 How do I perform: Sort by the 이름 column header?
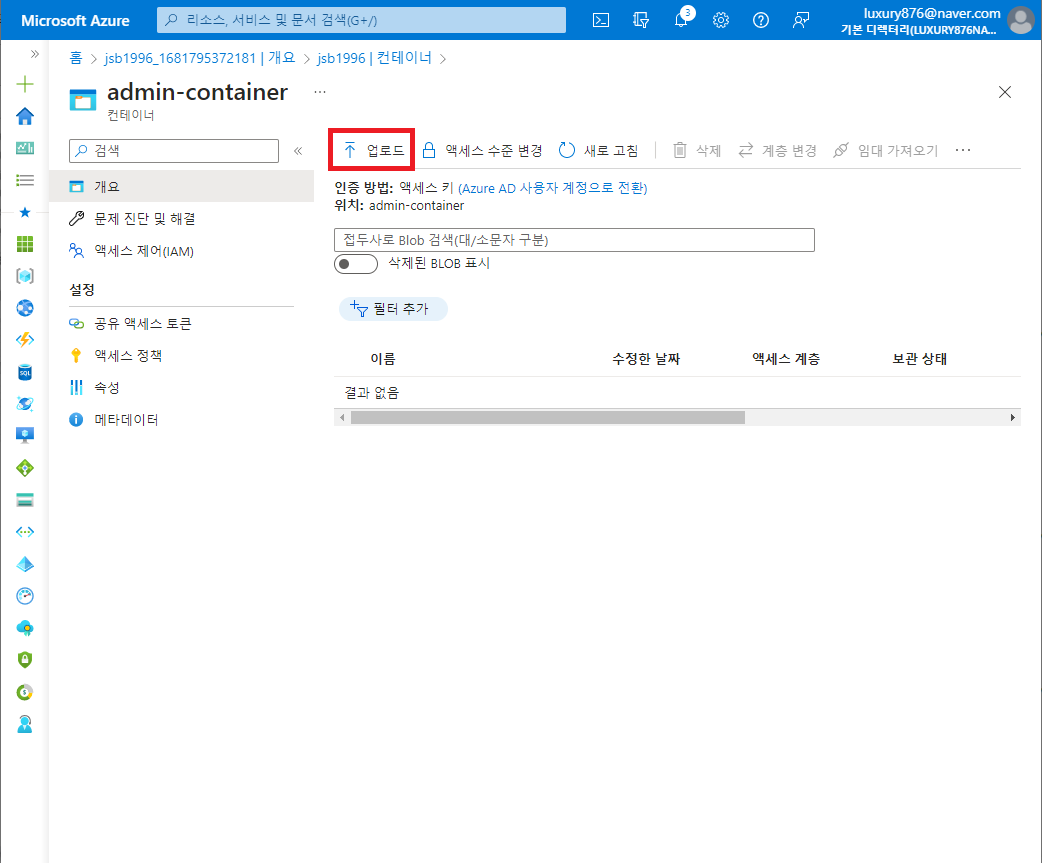point(383,359)
